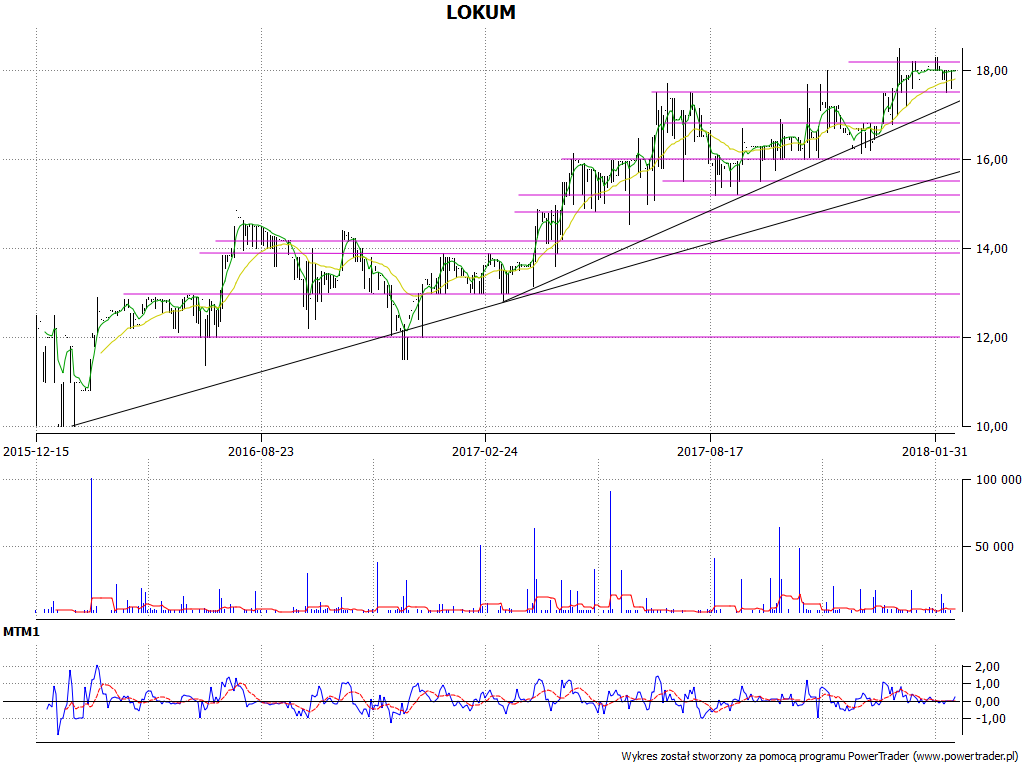The image size is (1024, 768).
Task: Click the LOKUM chart title
Action: 481,12
